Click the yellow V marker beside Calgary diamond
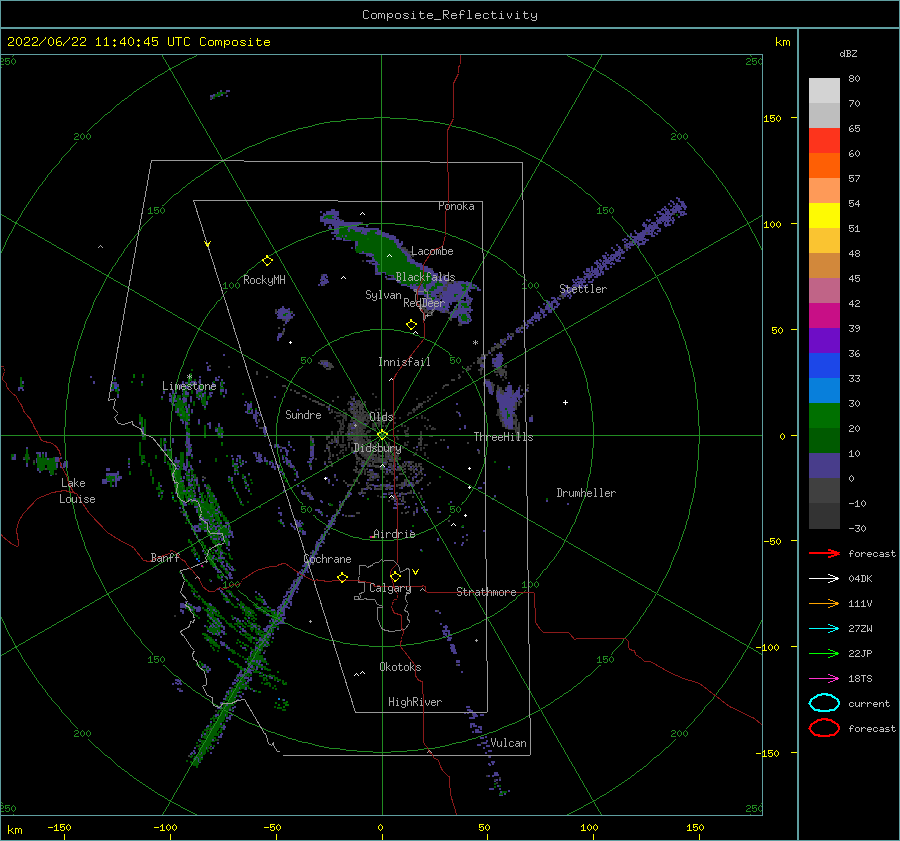 pos(416,572)
